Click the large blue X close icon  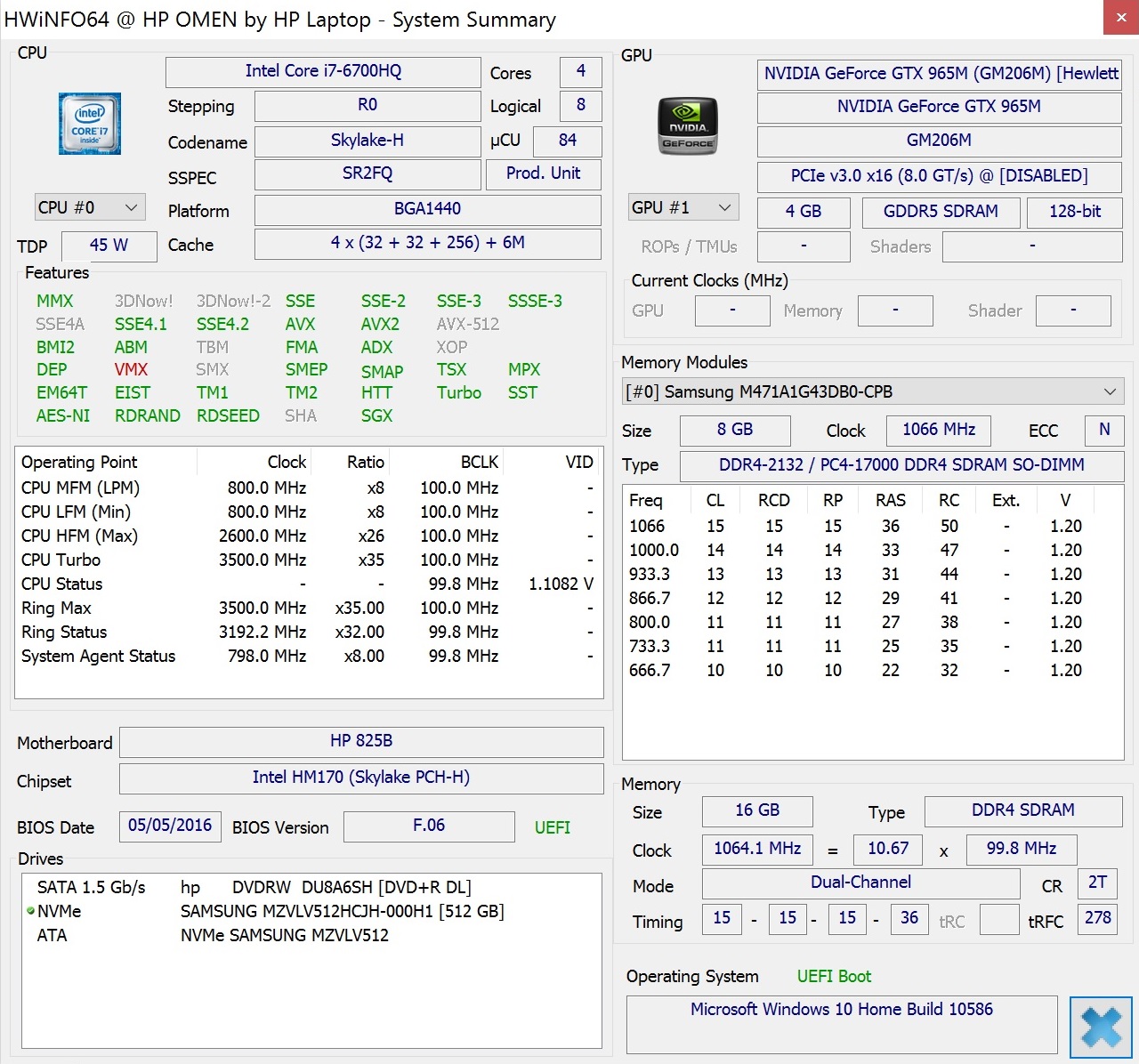click(x=1101, y=1028)
